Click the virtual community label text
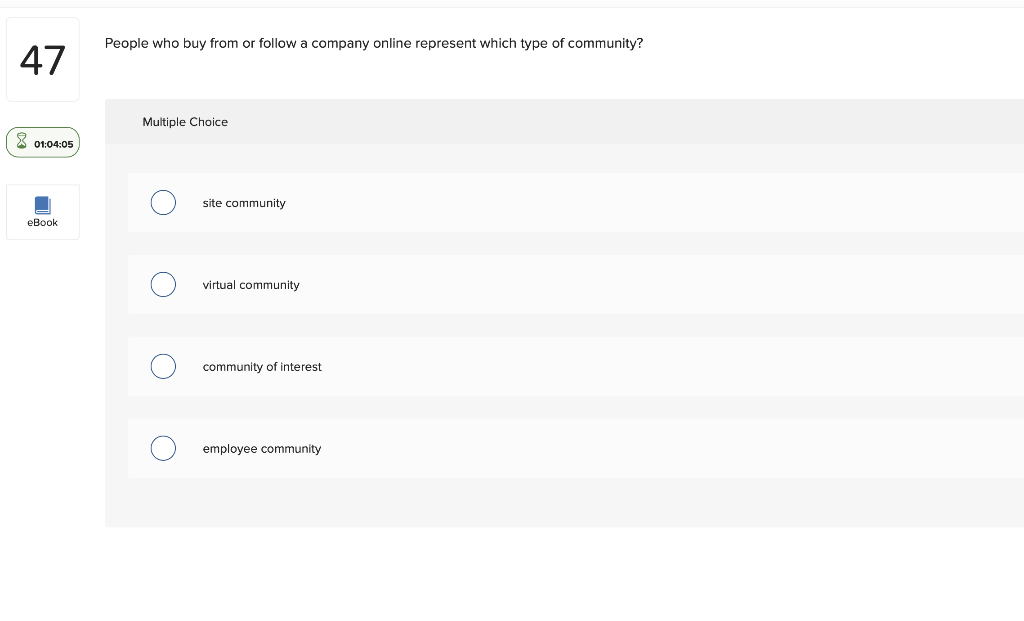The width and height of the screenshot is (1024, 621). click(251, 285)
